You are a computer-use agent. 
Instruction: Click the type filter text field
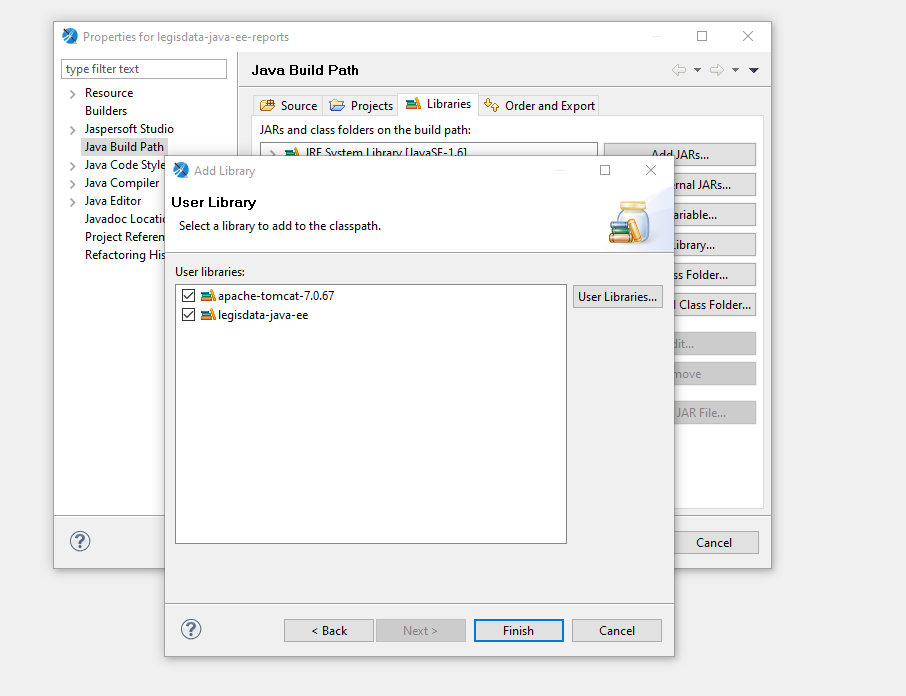coord(144,69)
